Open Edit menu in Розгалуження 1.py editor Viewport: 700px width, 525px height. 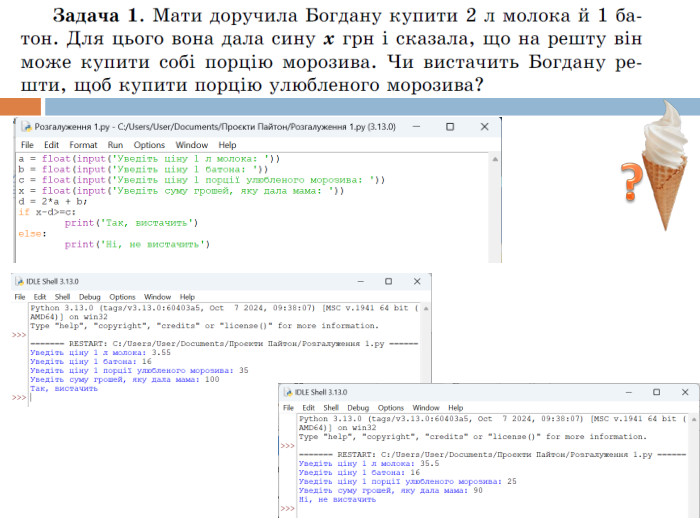[51, 145]
